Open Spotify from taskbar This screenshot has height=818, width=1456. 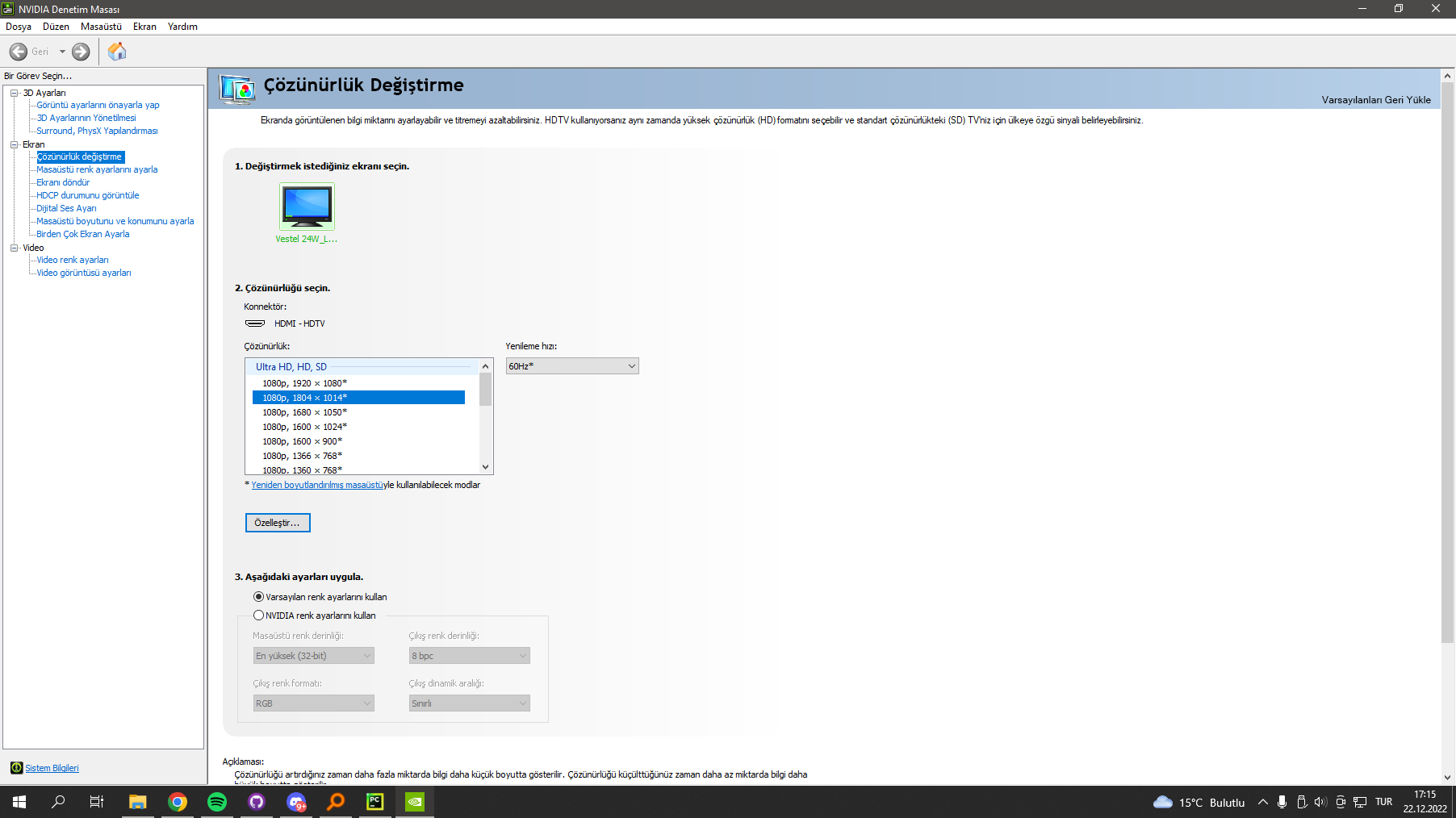(217, 802)
